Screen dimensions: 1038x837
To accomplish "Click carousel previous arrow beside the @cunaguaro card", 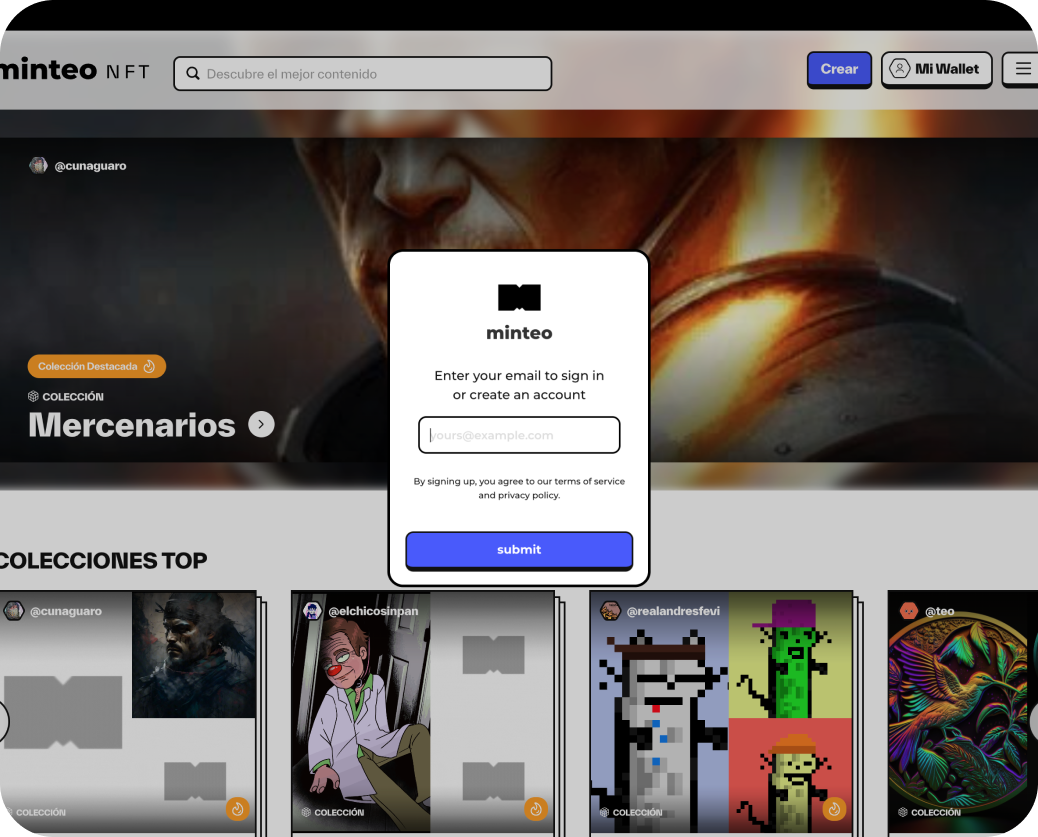I will (4, 720).
